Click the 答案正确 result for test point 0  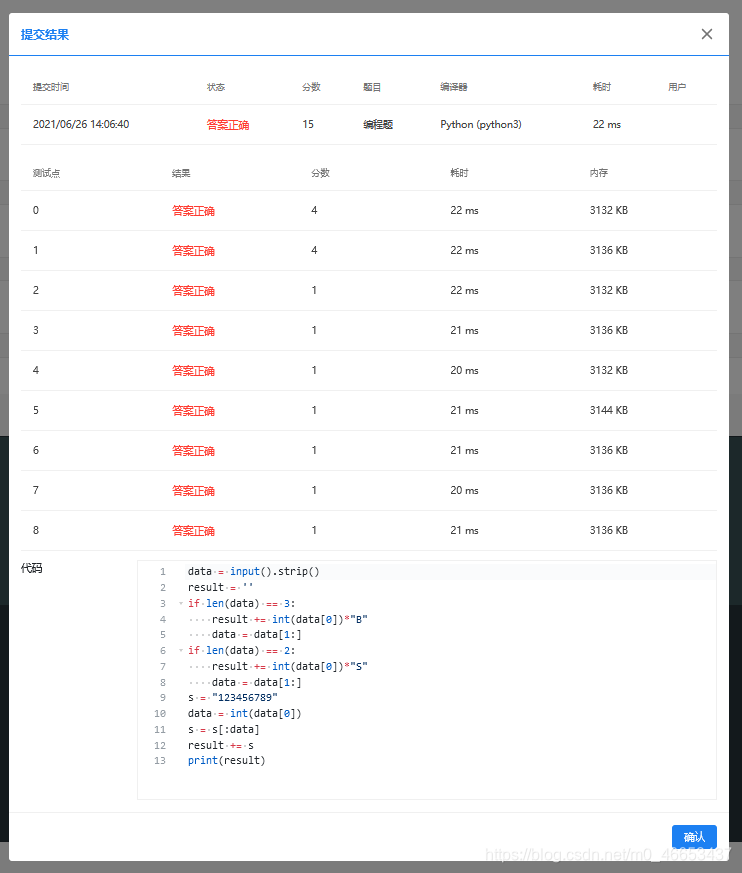tap(193, 210)
